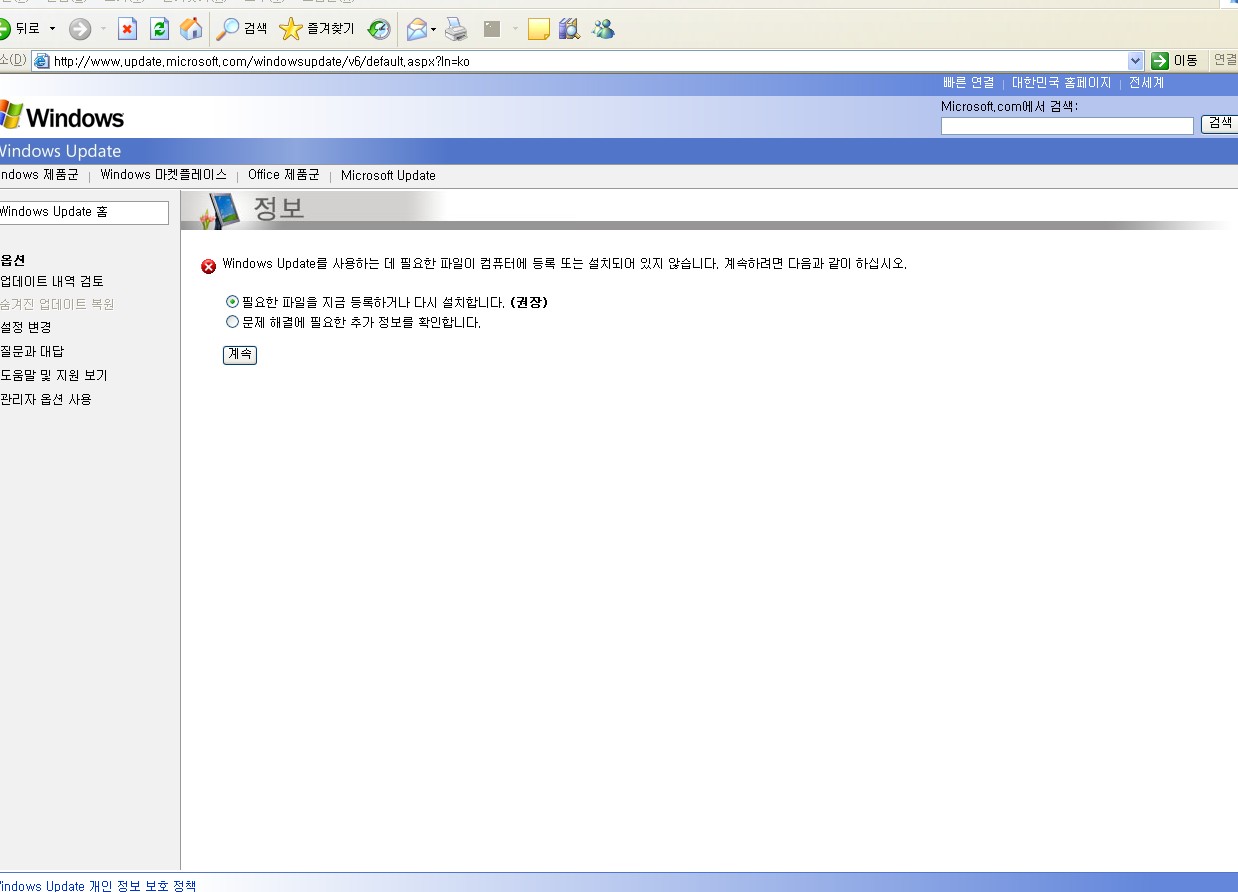Select Windows Update 홈 in the sidebar
1238x892 pixels.
coord(84,212)
